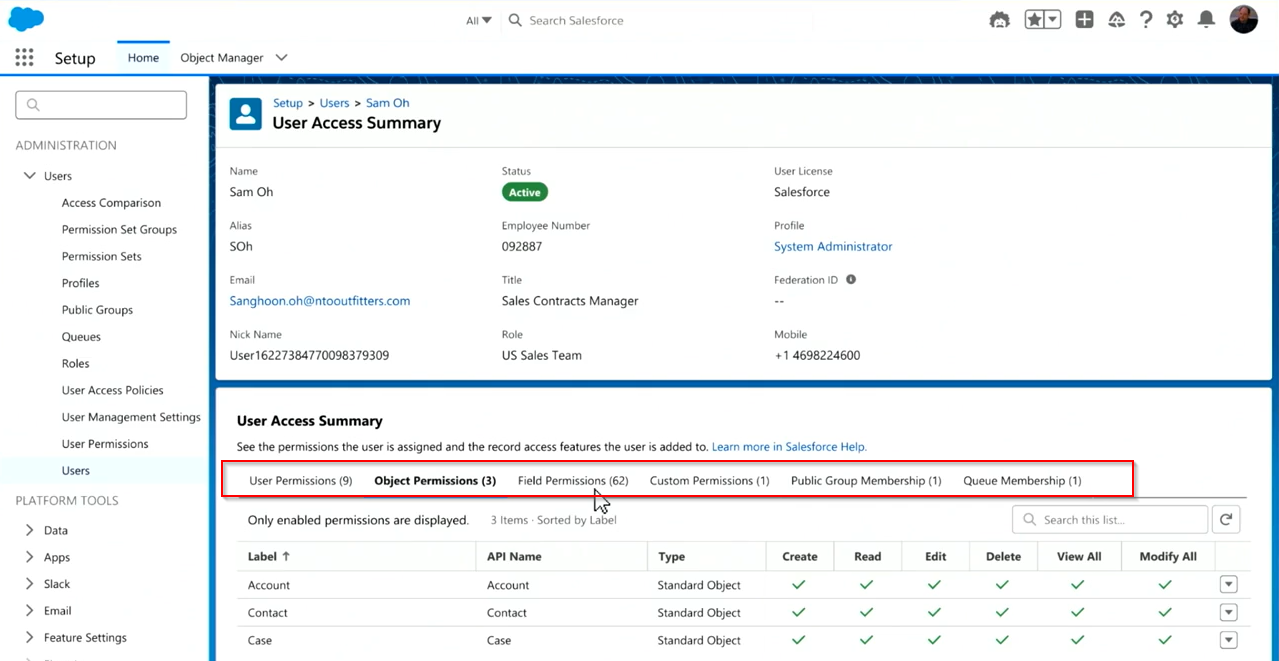Open Permission Sets in the sidebar
Image resolution: width=1279 pixels, height=661 pixels.
tap(102, 257)
